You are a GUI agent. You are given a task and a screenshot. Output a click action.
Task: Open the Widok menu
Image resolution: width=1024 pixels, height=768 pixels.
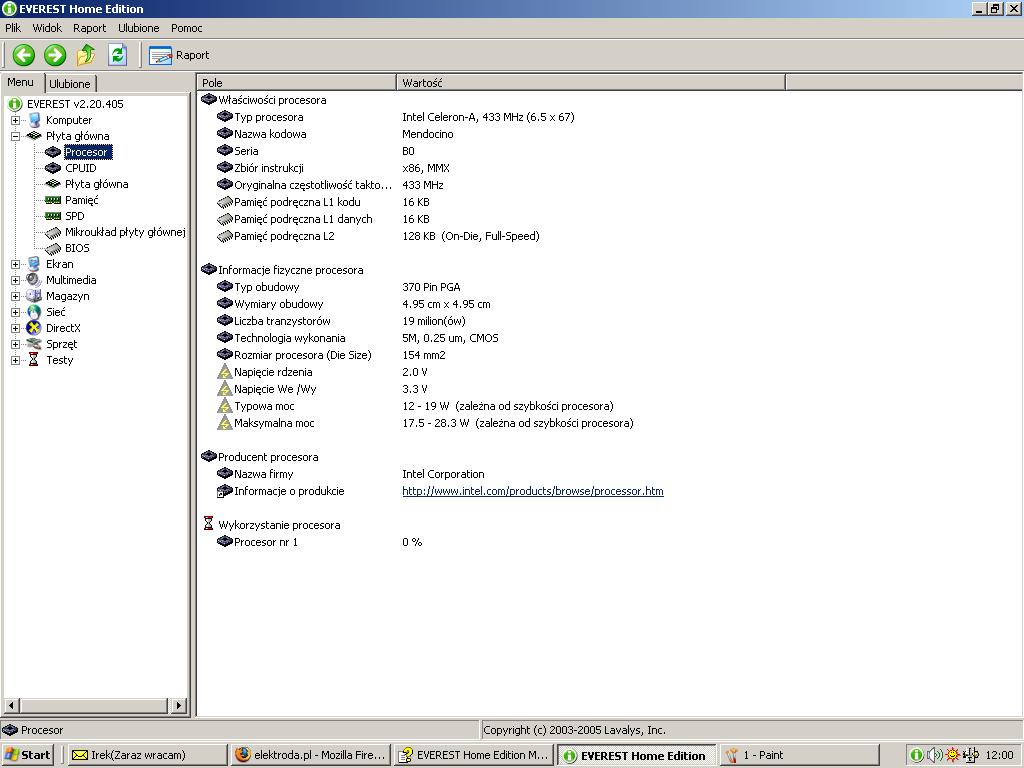47,28
